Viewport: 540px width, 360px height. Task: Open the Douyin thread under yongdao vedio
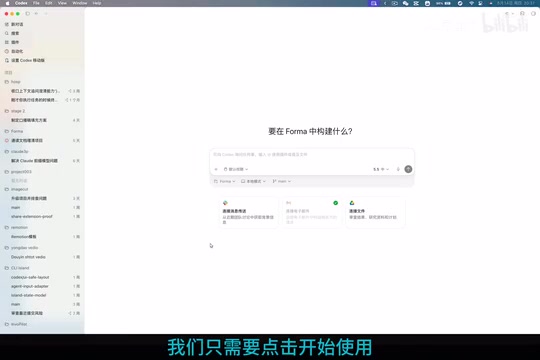coord(43,257)
